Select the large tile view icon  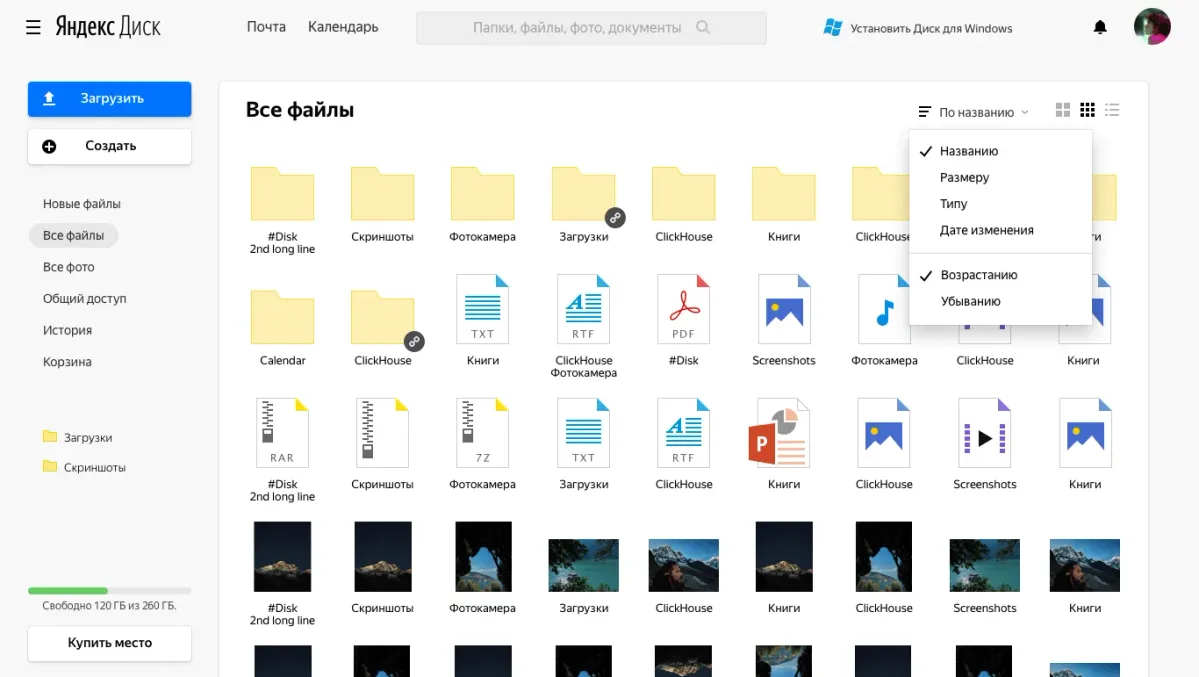[1062, 110]
